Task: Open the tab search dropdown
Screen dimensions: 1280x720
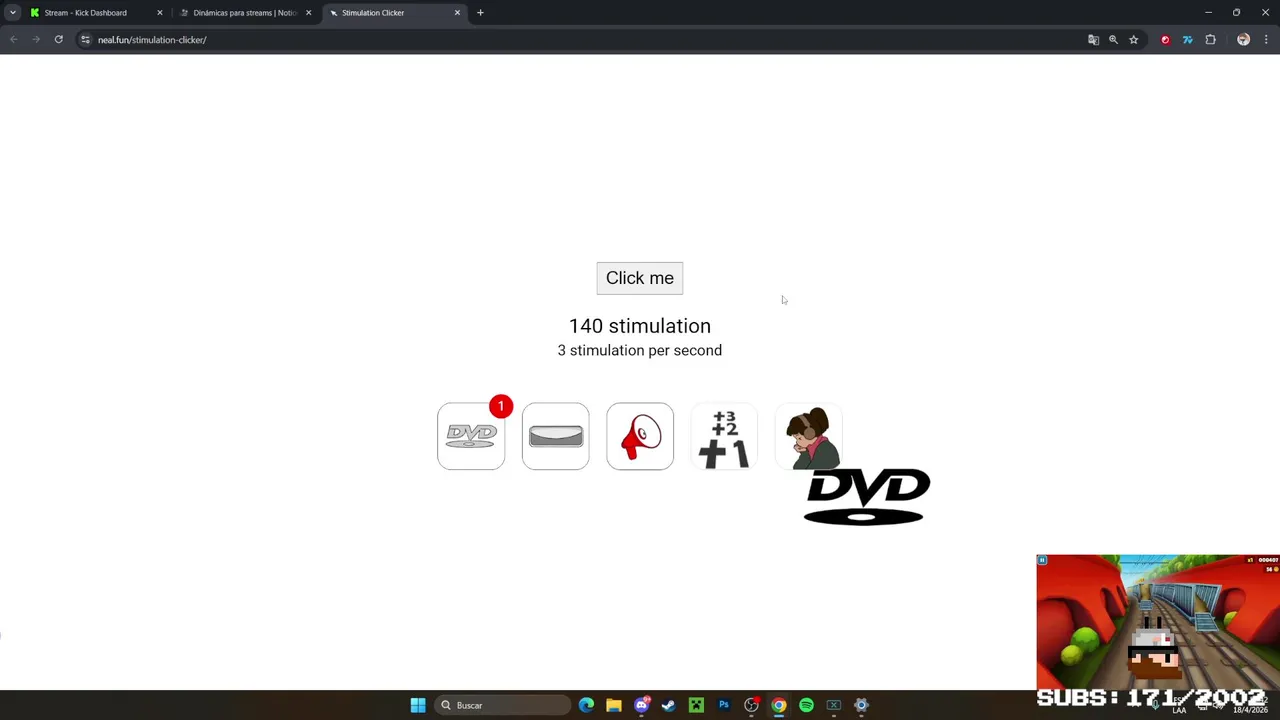Action: pos(12,13)
